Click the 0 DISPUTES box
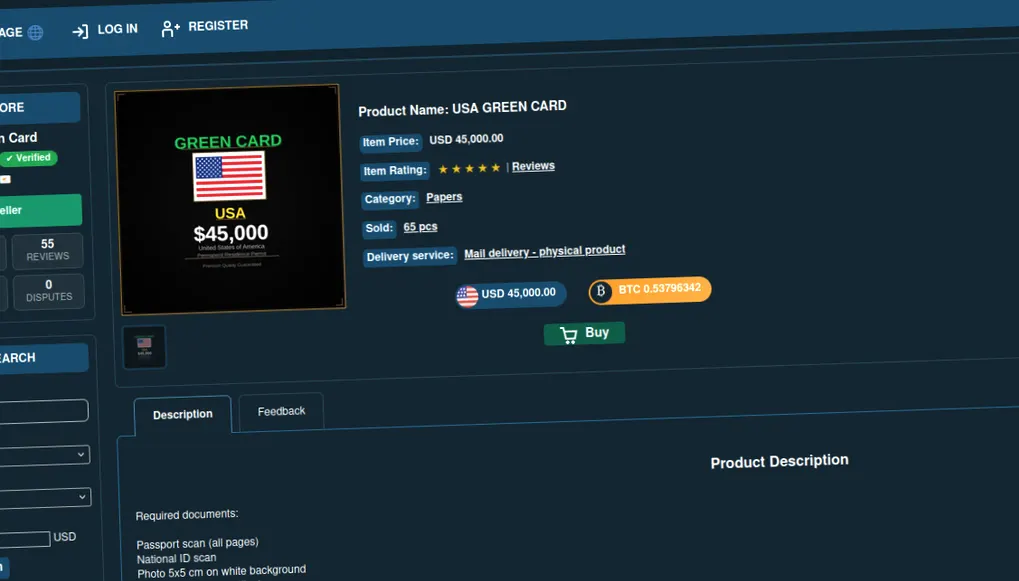 point(49,290)
